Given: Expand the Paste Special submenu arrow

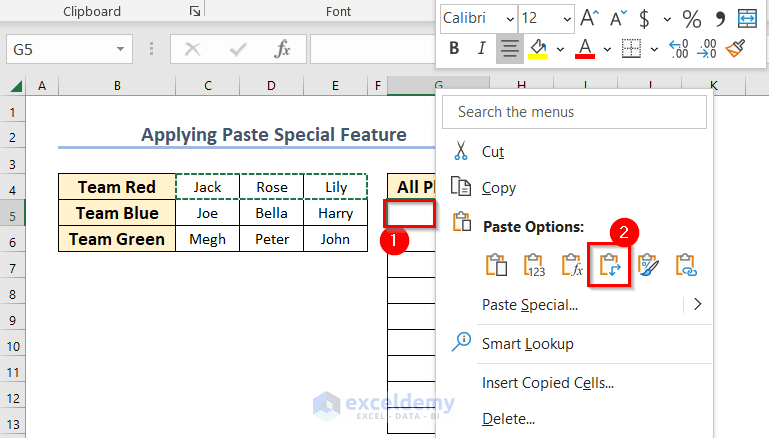Looking at the screenshot, I should 698,304.
